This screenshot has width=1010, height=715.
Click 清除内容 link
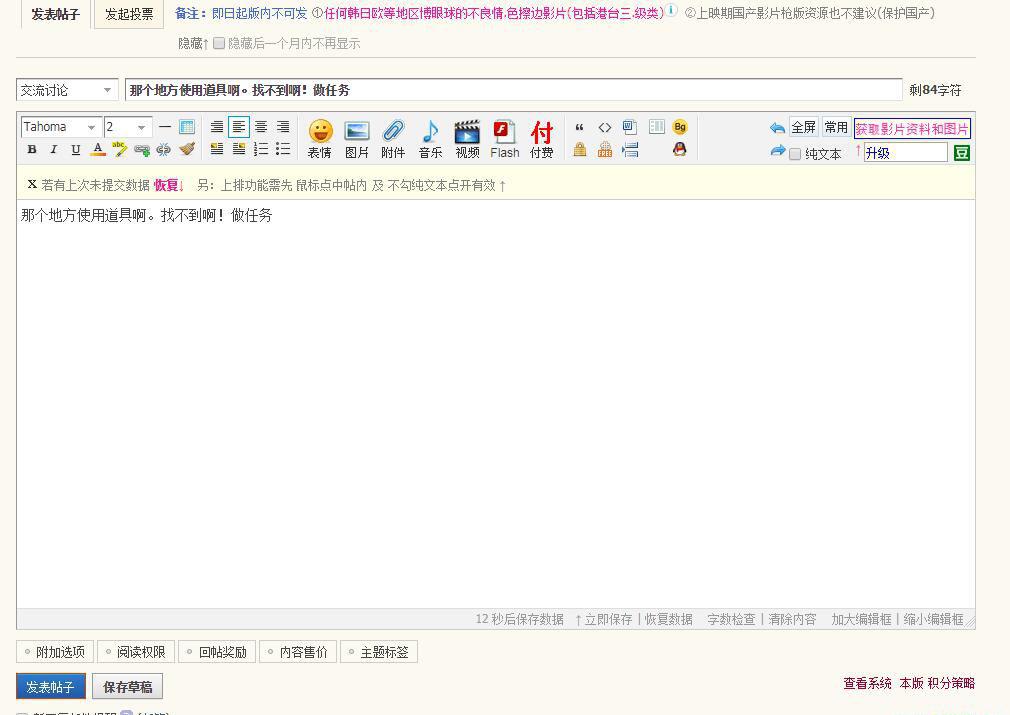click(x=792, y=619)
